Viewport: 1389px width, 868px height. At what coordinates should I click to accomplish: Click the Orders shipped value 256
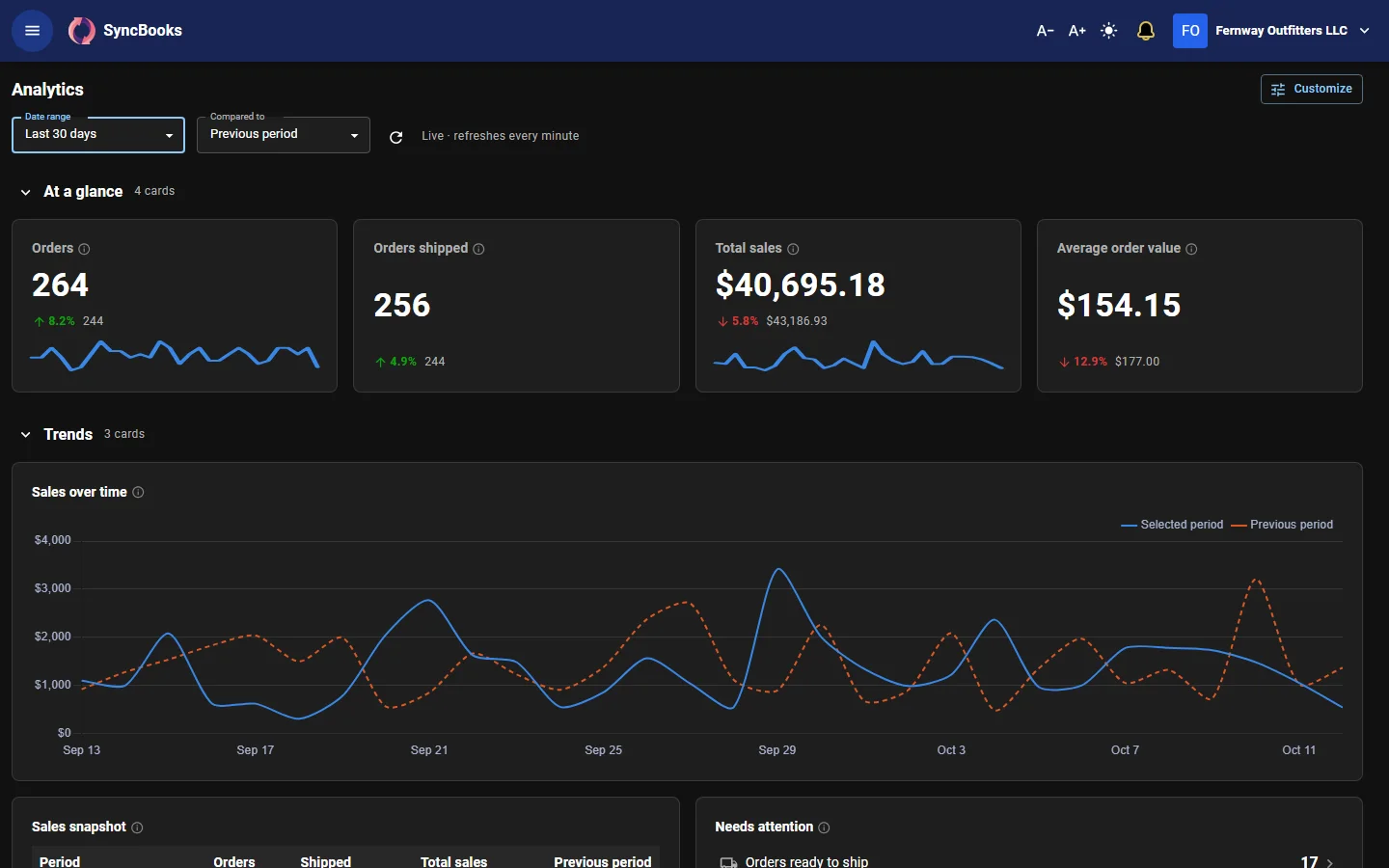(402, 305)
